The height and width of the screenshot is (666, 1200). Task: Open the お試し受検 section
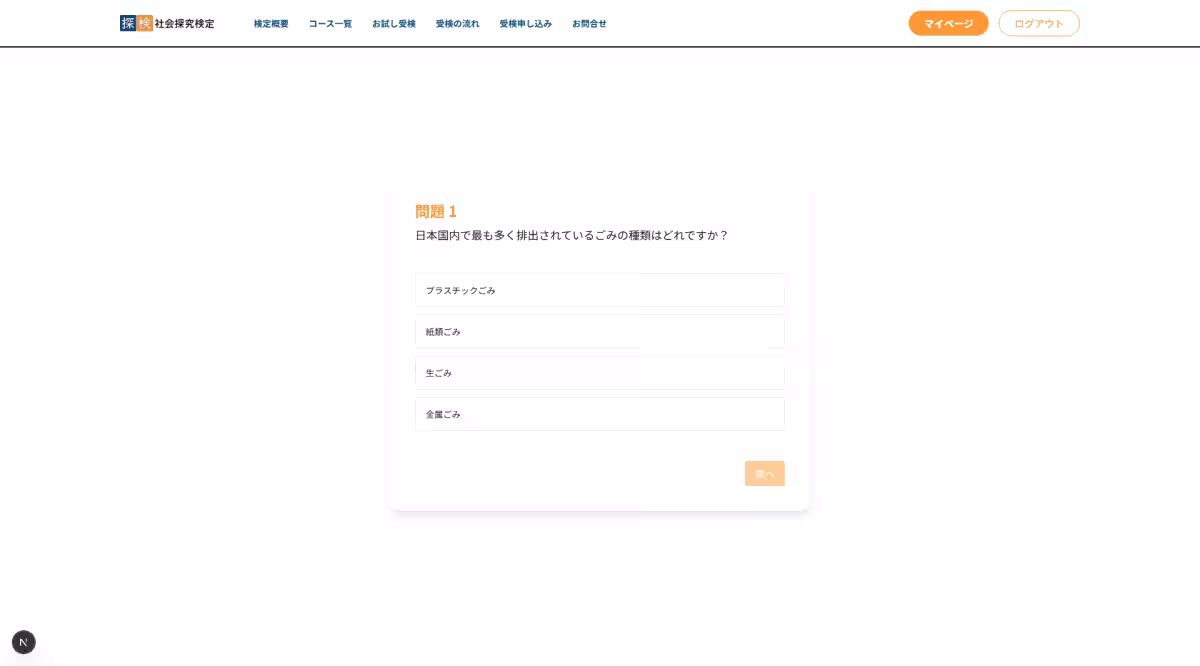click(393, 23)
